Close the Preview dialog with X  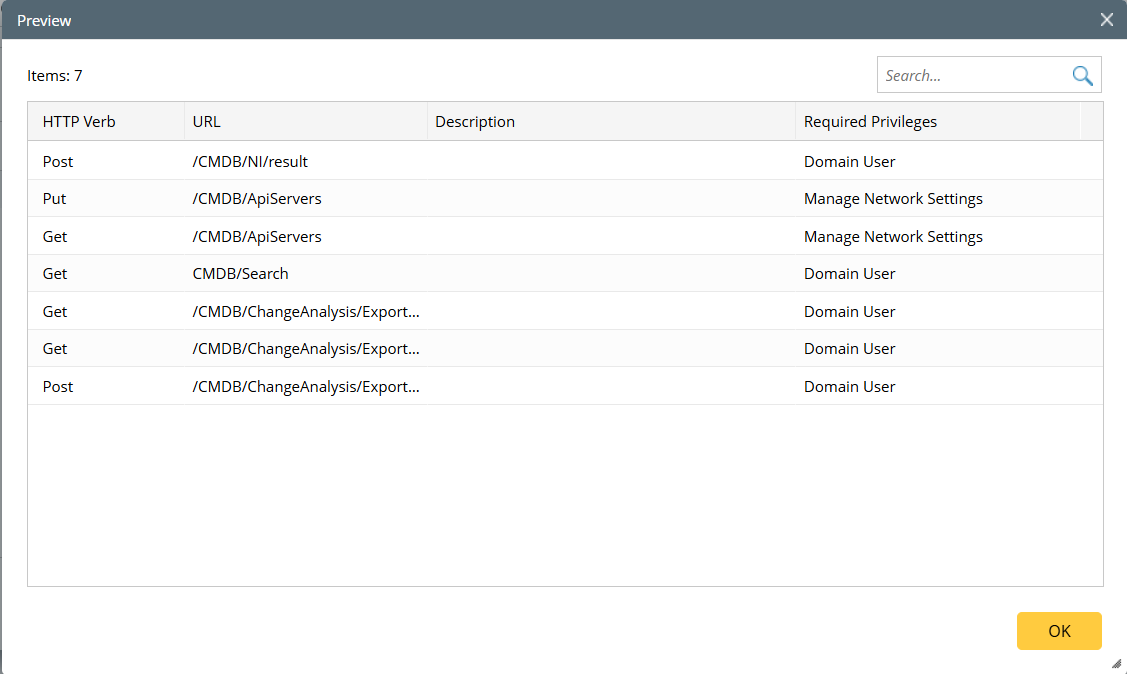coord(1106,20)
